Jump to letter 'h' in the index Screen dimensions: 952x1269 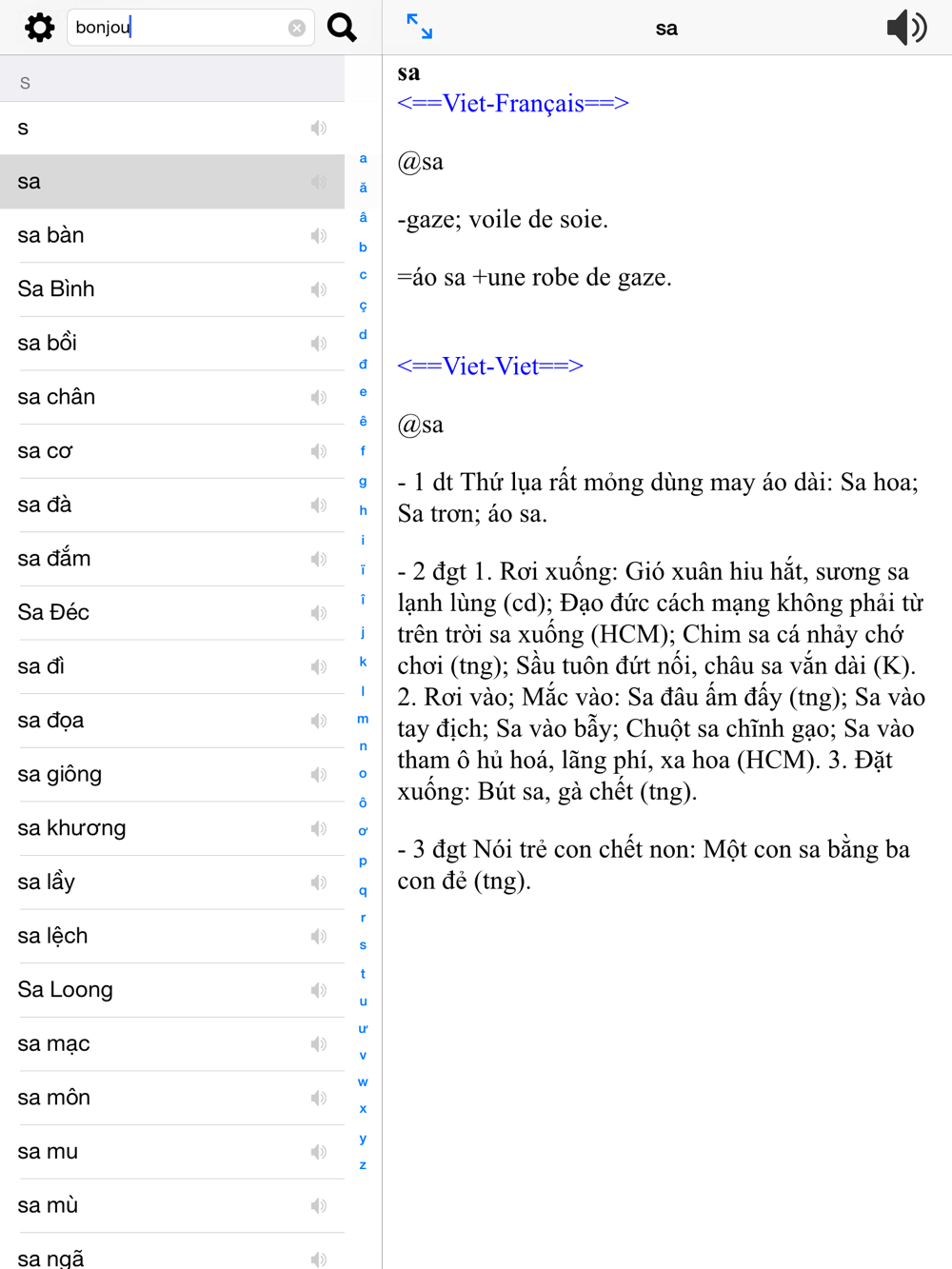(x=363, y=510)
